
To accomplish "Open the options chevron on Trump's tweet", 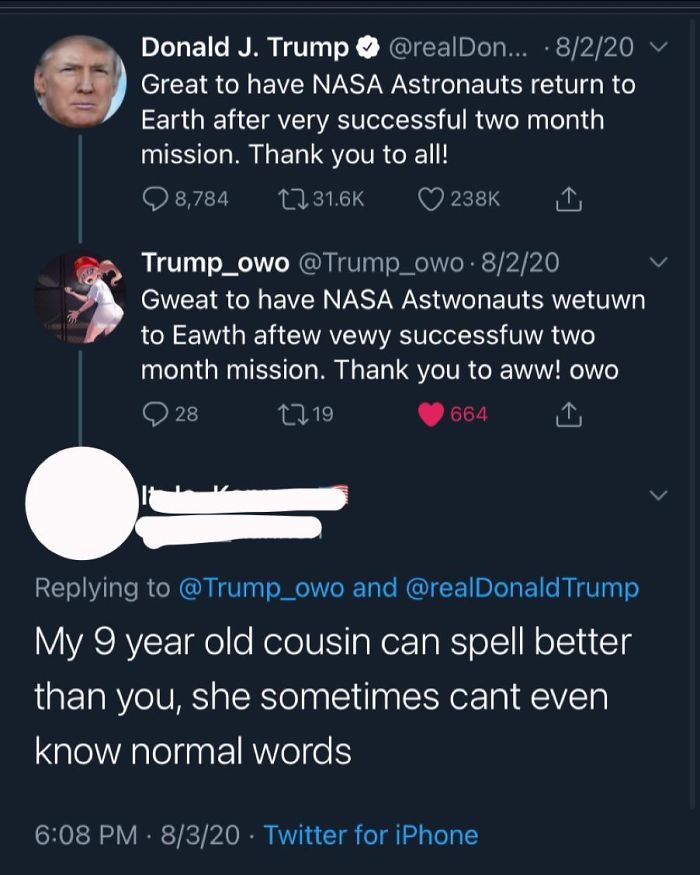I will (657, 46).
